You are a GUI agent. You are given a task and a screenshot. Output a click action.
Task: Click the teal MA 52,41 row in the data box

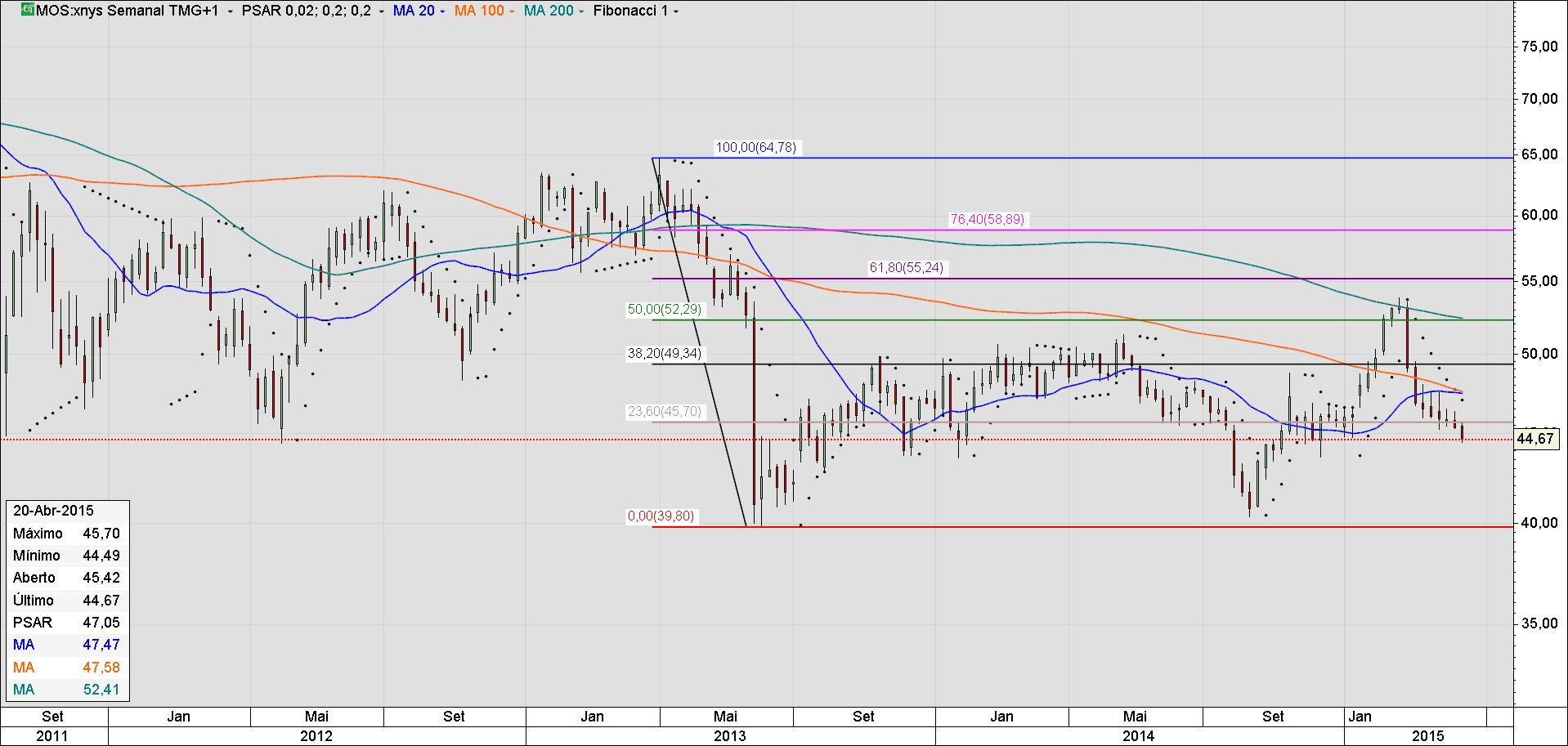click(67, 690)
